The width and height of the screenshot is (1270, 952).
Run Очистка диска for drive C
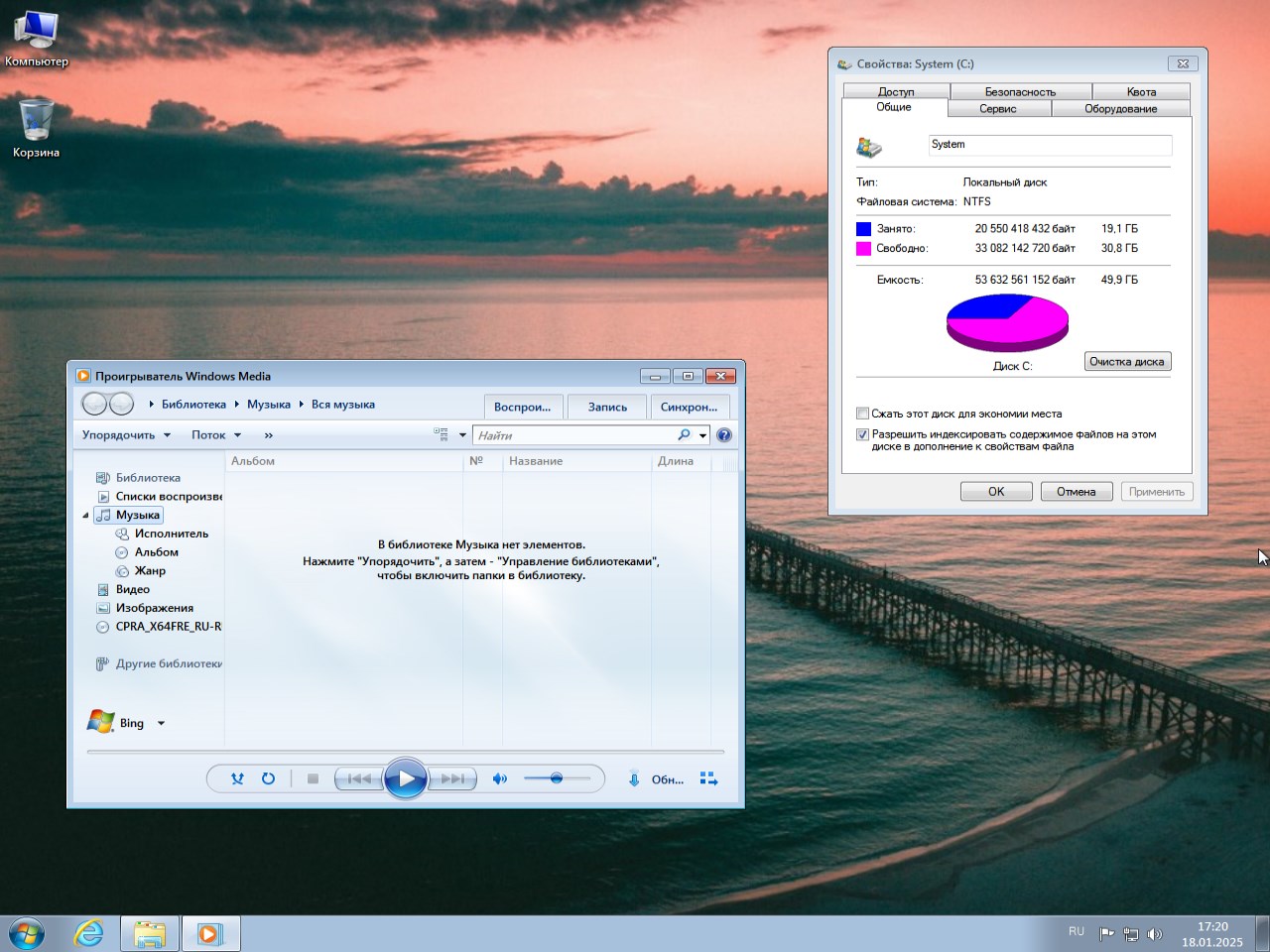pyautogui.click(x=1127, y=361)
